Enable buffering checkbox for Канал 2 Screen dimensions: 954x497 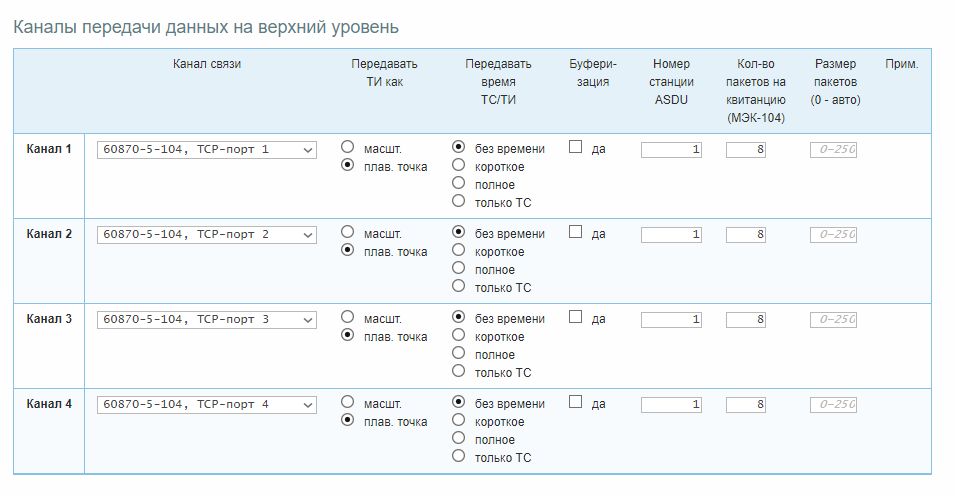(x=576, y=232)
